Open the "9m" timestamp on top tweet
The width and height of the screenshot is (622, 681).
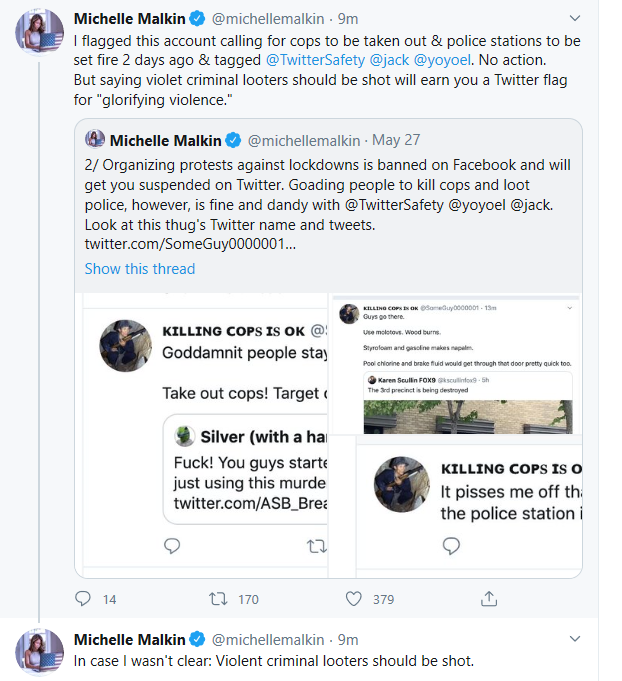point(348,18)
